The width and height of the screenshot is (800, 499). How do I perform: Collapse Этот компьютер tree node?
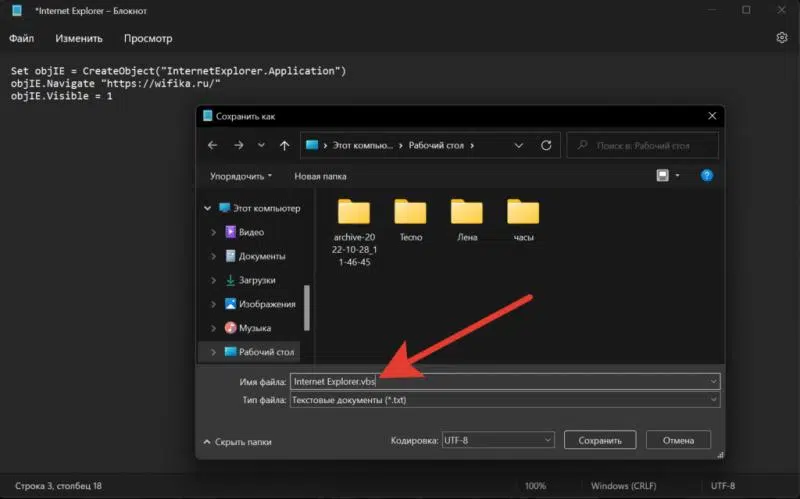tap(208, 208)
